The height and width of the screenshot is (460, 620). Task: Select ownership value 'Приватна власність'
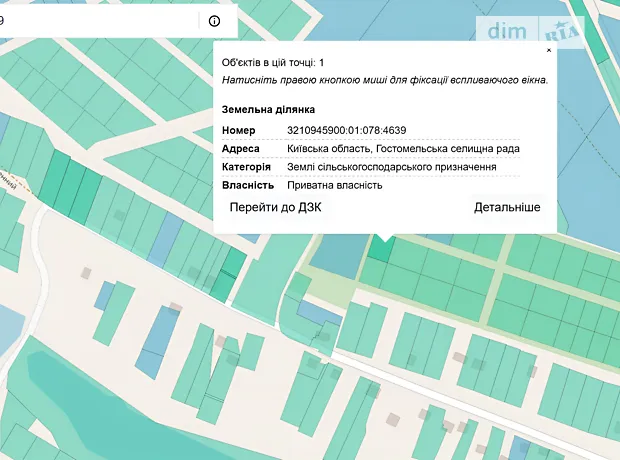click(335, 185)
